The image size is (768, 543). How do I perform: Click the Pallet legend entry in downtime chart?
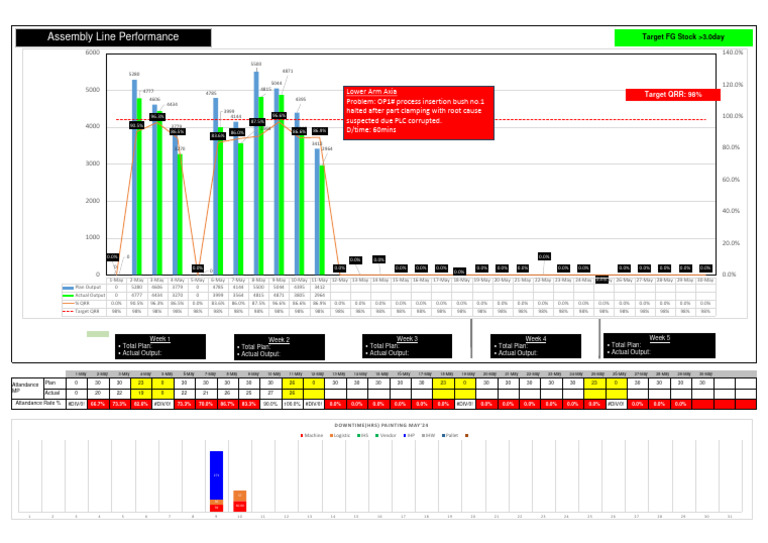pos(450,435)
